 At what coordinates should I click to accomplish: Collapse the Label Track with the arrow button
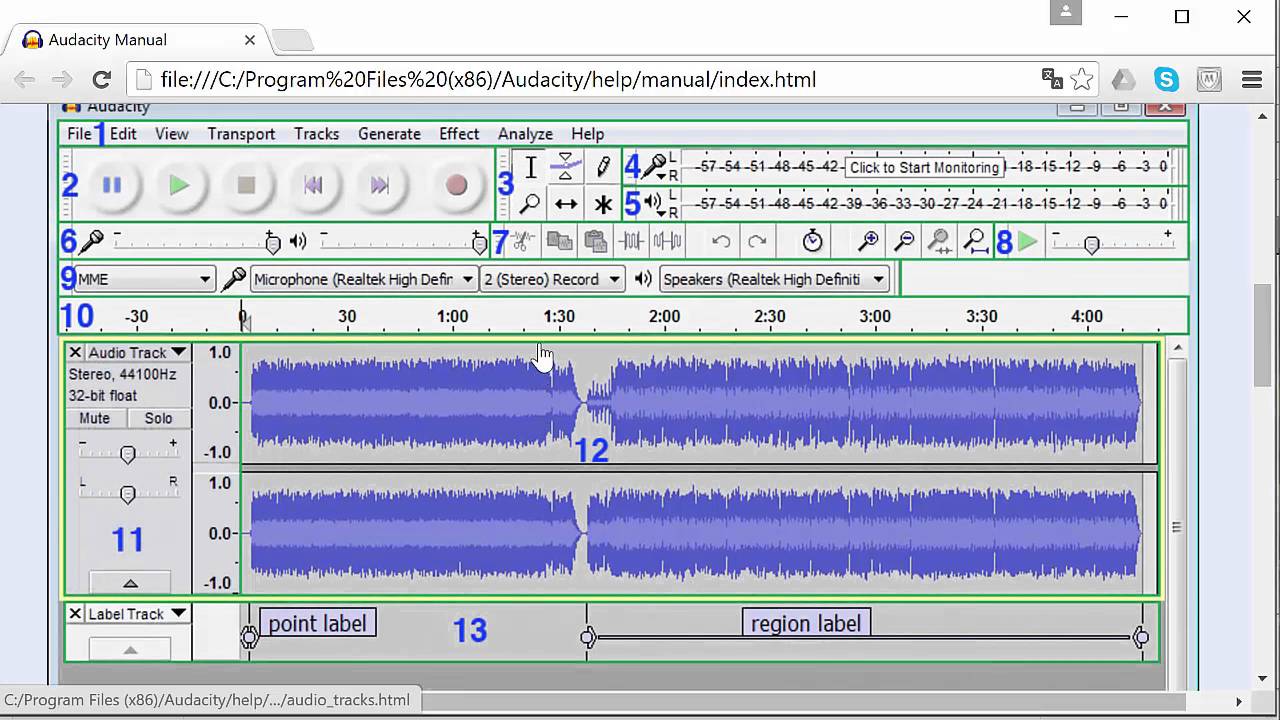pos(130,649)
